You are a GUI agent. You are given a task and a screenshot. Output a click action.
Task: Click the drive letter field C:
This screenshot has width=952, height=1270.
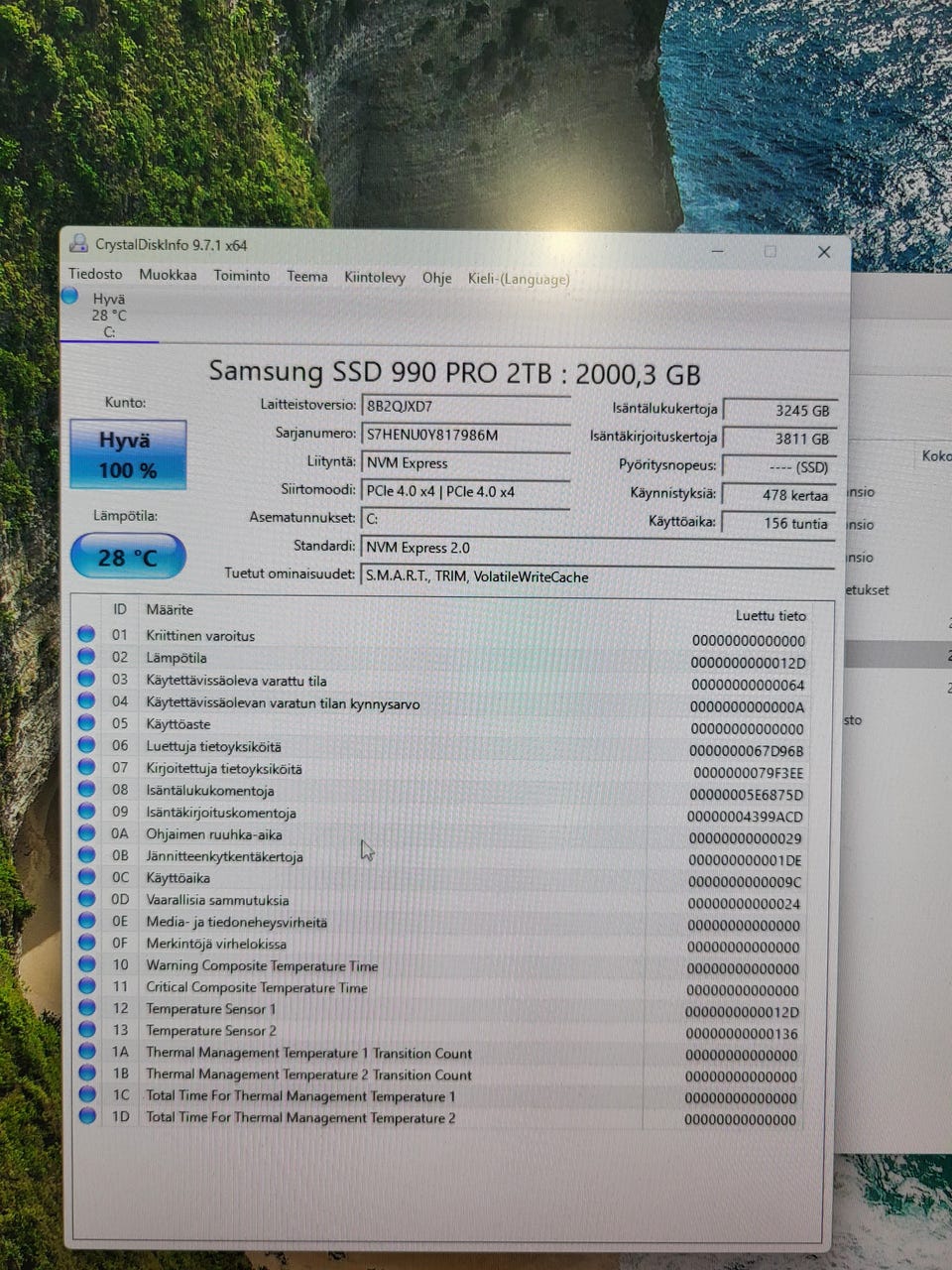coord(465,519)
